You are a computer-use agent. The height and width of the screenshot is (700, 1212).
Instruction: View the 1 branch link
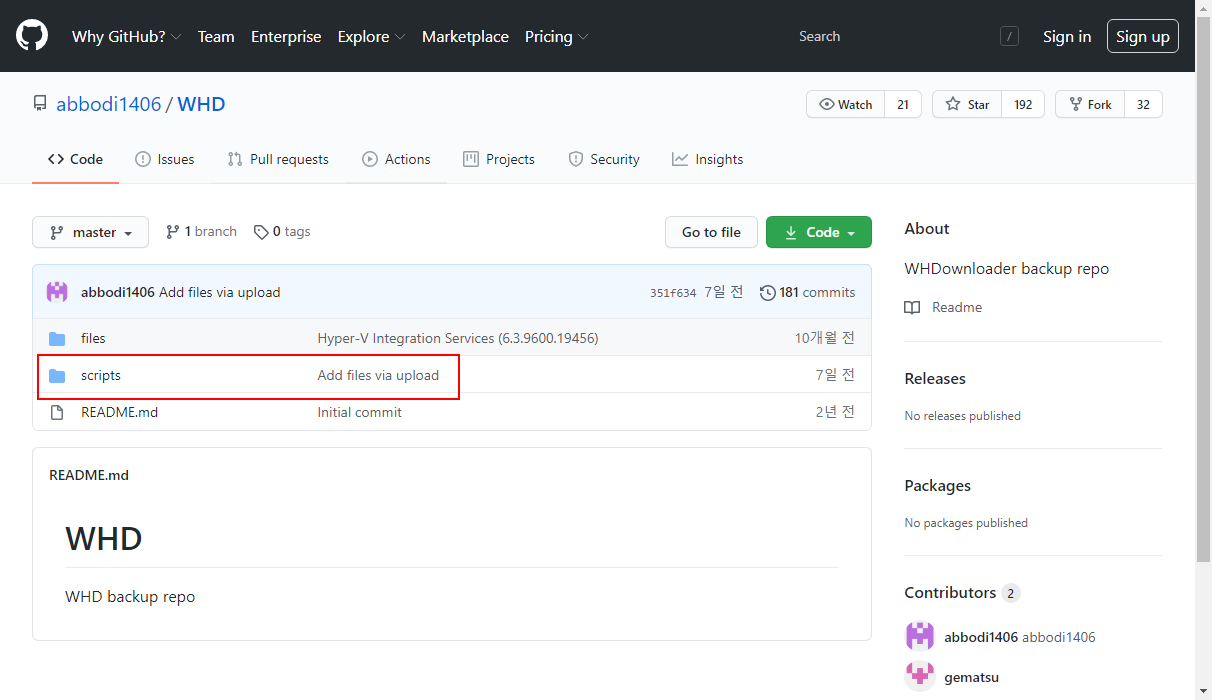click(201, 231)
